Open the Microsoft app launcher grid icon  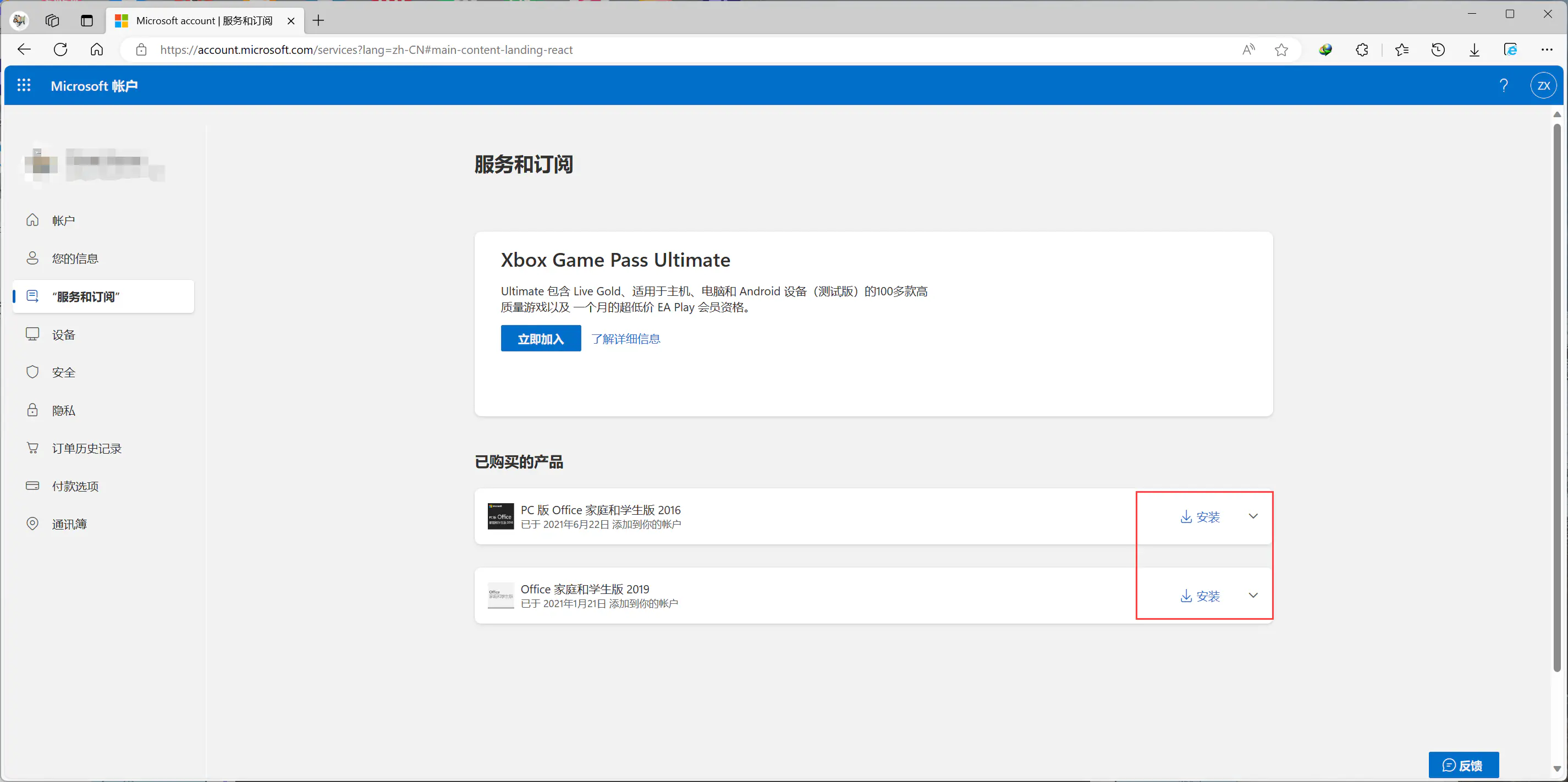(x=24, y=85)
